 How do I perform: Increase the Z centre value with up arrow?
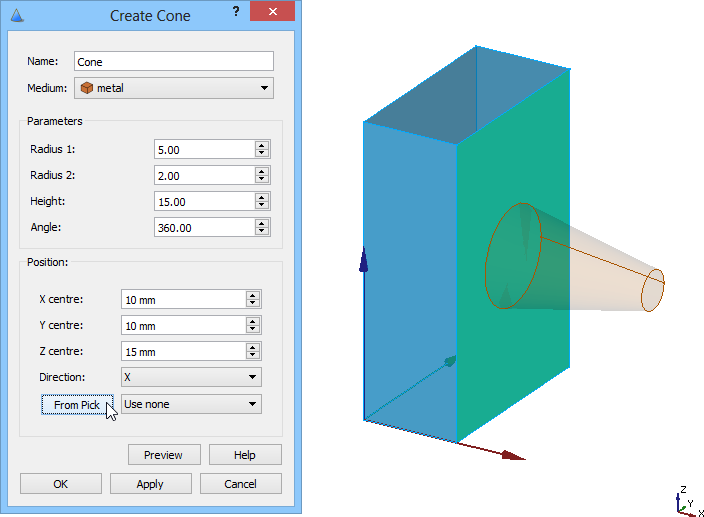(x=253, y=347)
